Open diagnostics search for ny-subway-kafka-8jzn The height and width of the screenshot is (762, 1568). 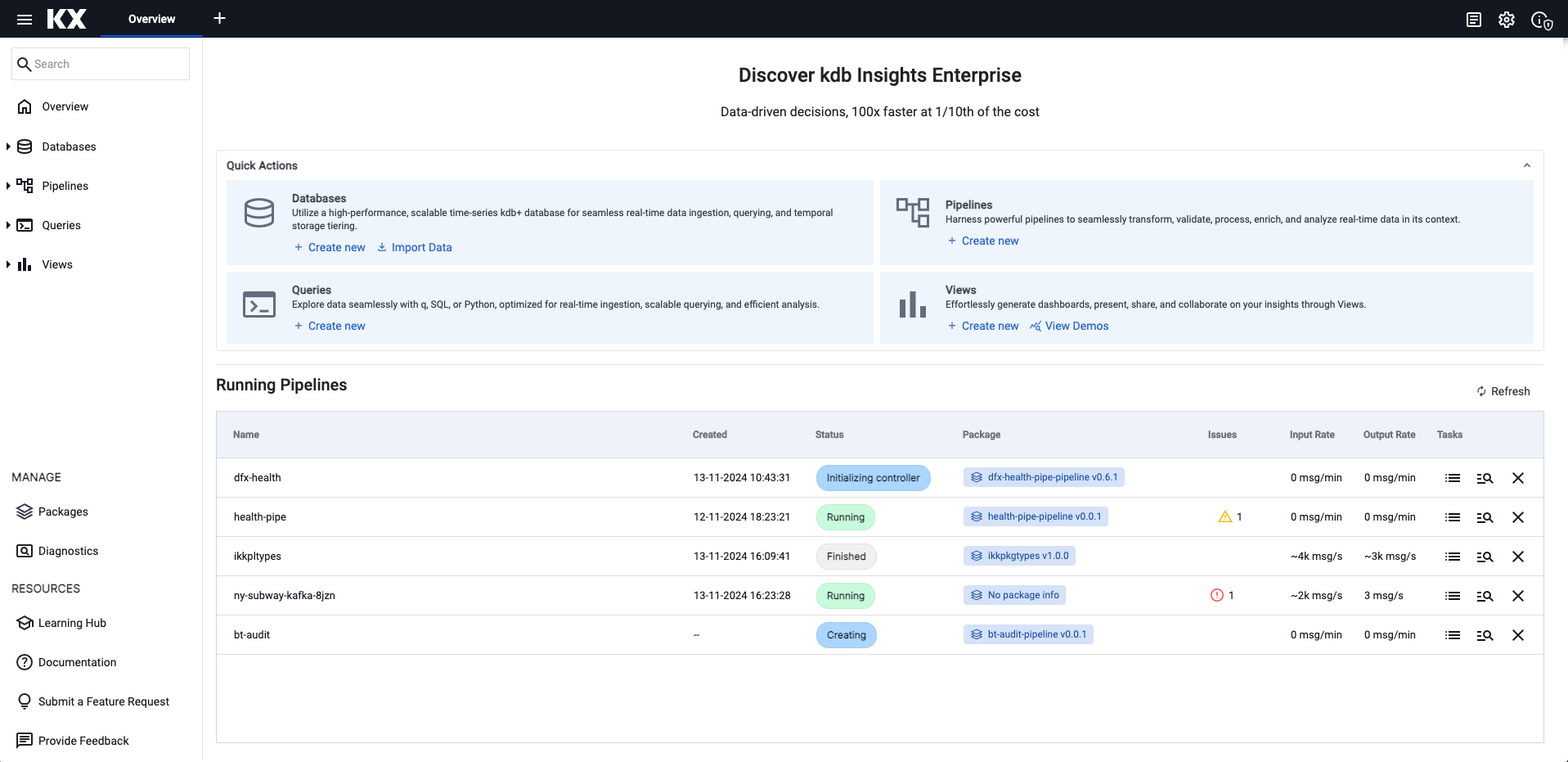pyautogui.click(x=1485, y=596)
